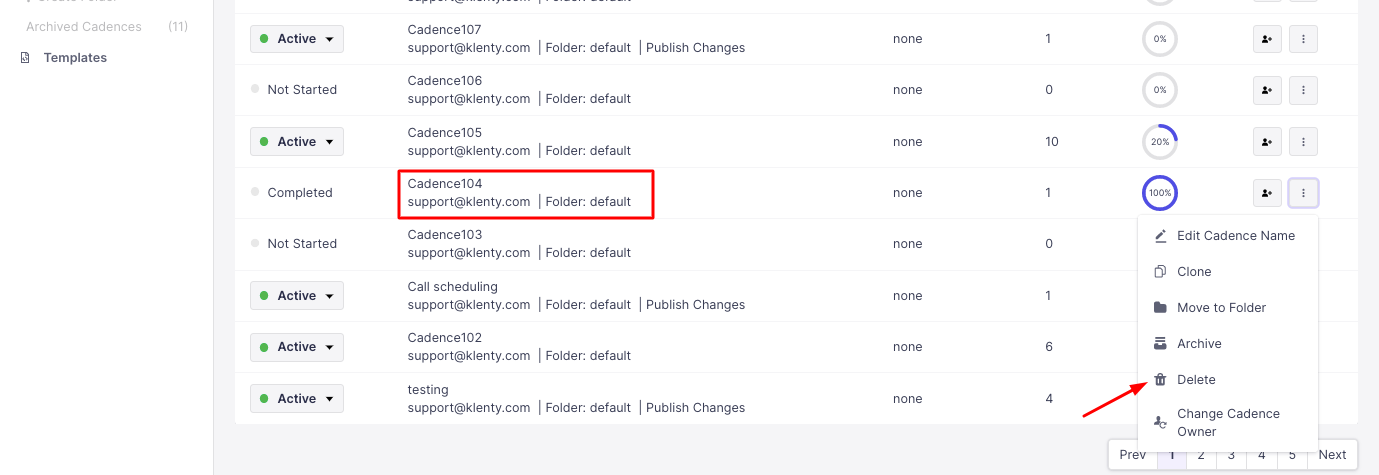Select Archive from the context menu
Image resolution: width=1379 pixels, height=475 pixels.
tap(1199, 344)
